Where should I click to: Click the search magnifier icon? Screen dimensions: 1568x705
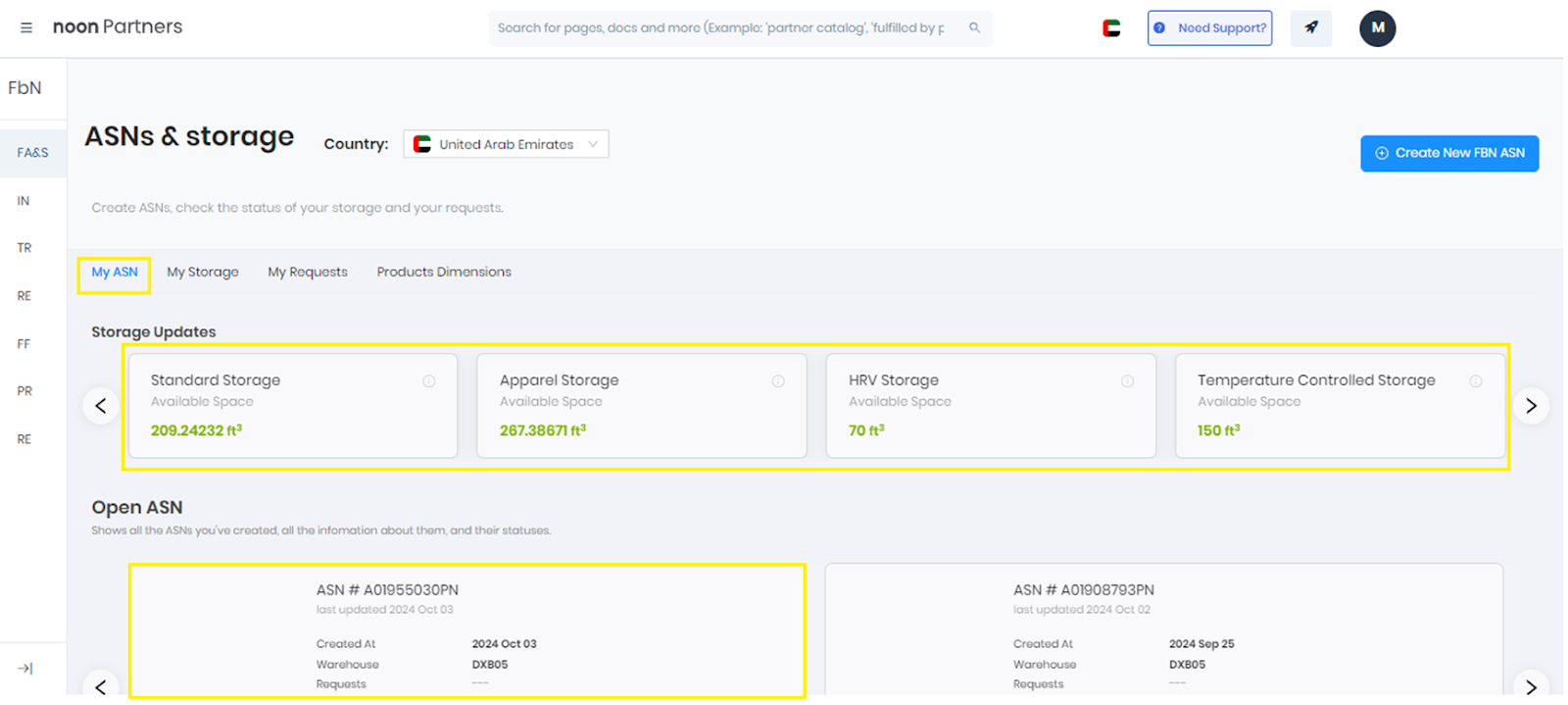(x=974, y=27)
